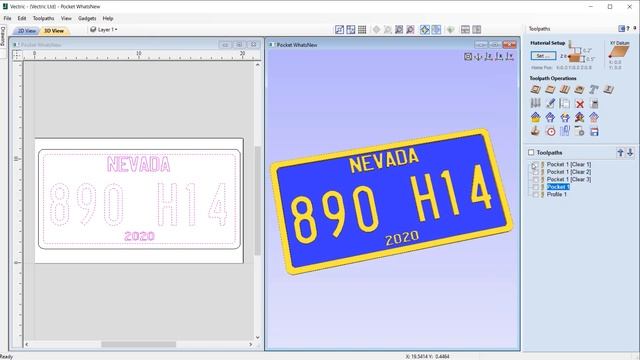The width and height of the screenshot is (640, 360).
Task: Open help with the question mark icon
Action: click(x=628, y=28)
